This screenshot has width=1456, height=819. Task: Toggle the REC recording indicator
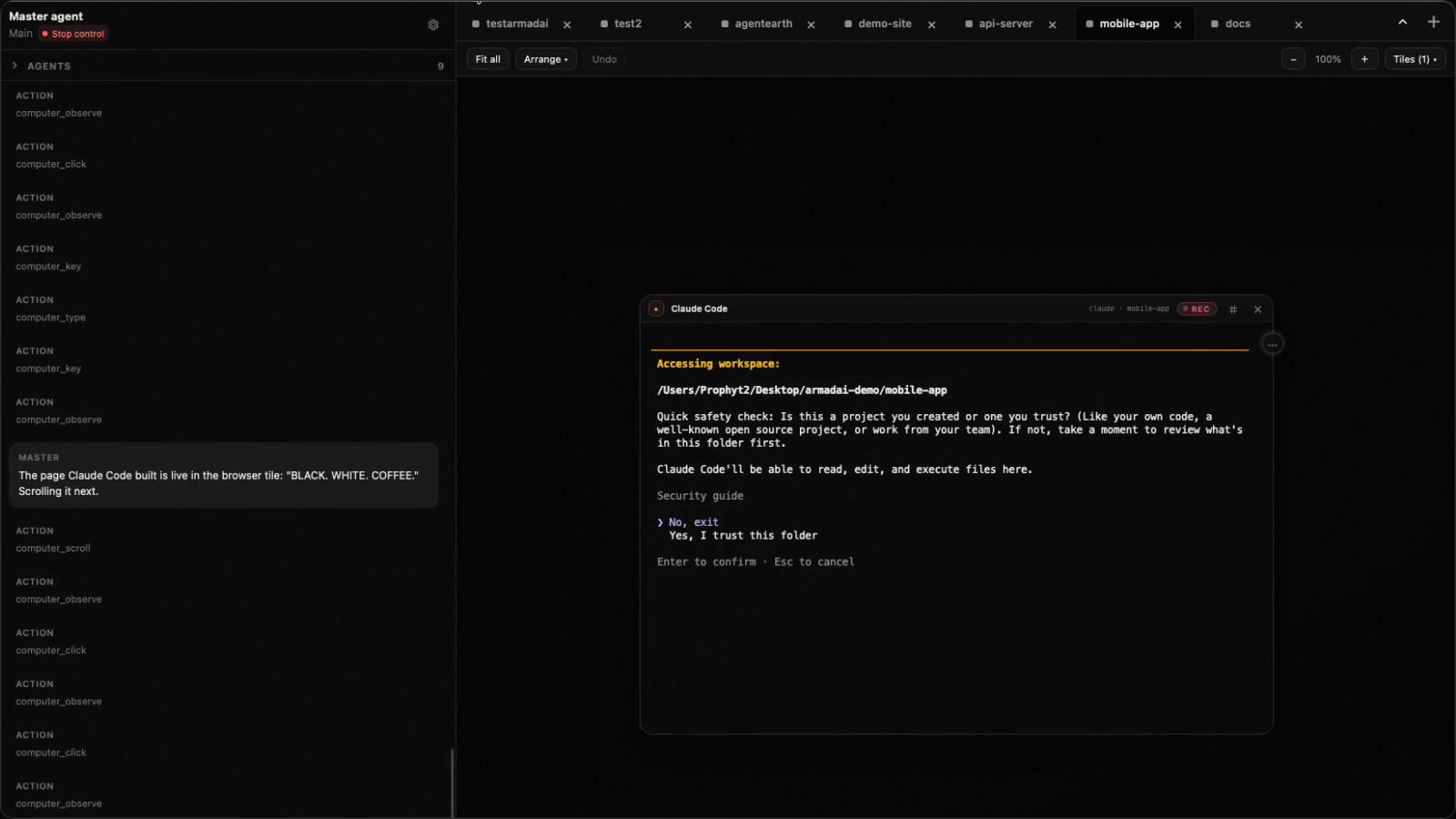(x=1197, y=308)
